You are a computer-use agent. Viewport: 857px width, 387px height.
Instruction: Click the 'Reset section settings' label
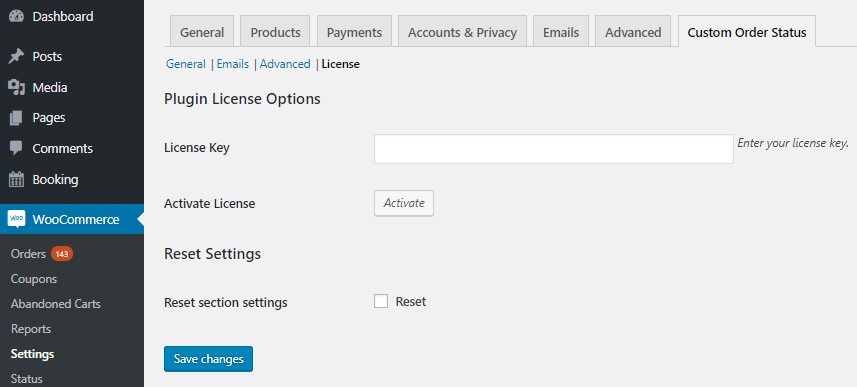226,302
